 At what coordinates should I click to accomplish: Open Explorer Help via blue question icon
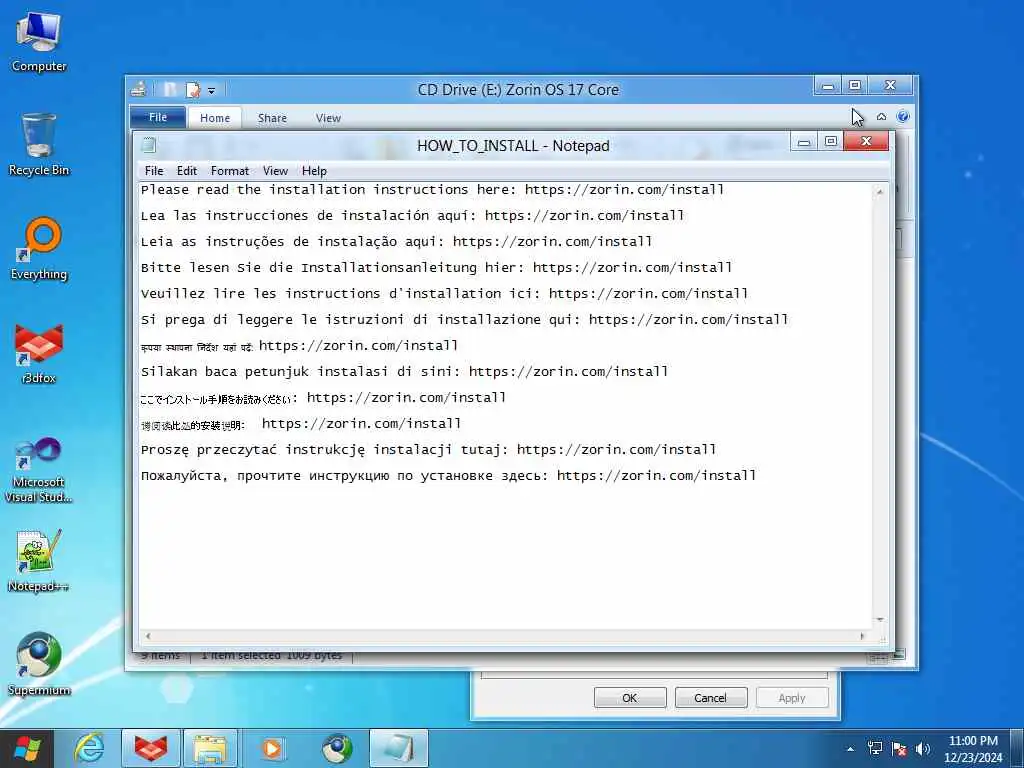(903, 117)
